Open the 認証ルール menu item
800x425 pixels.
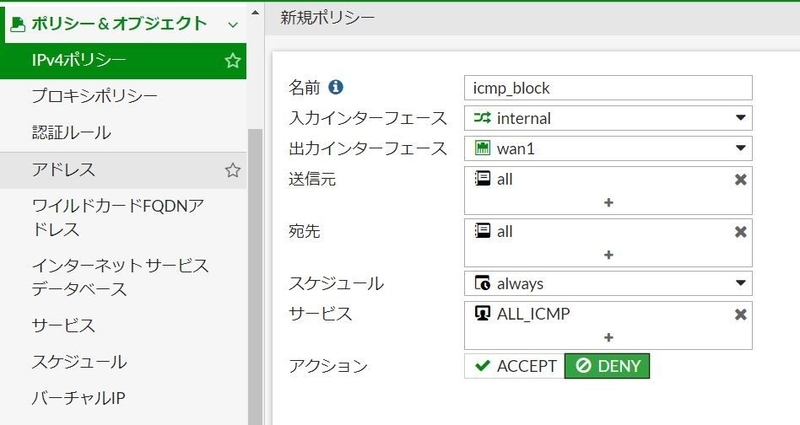[123, 133]
